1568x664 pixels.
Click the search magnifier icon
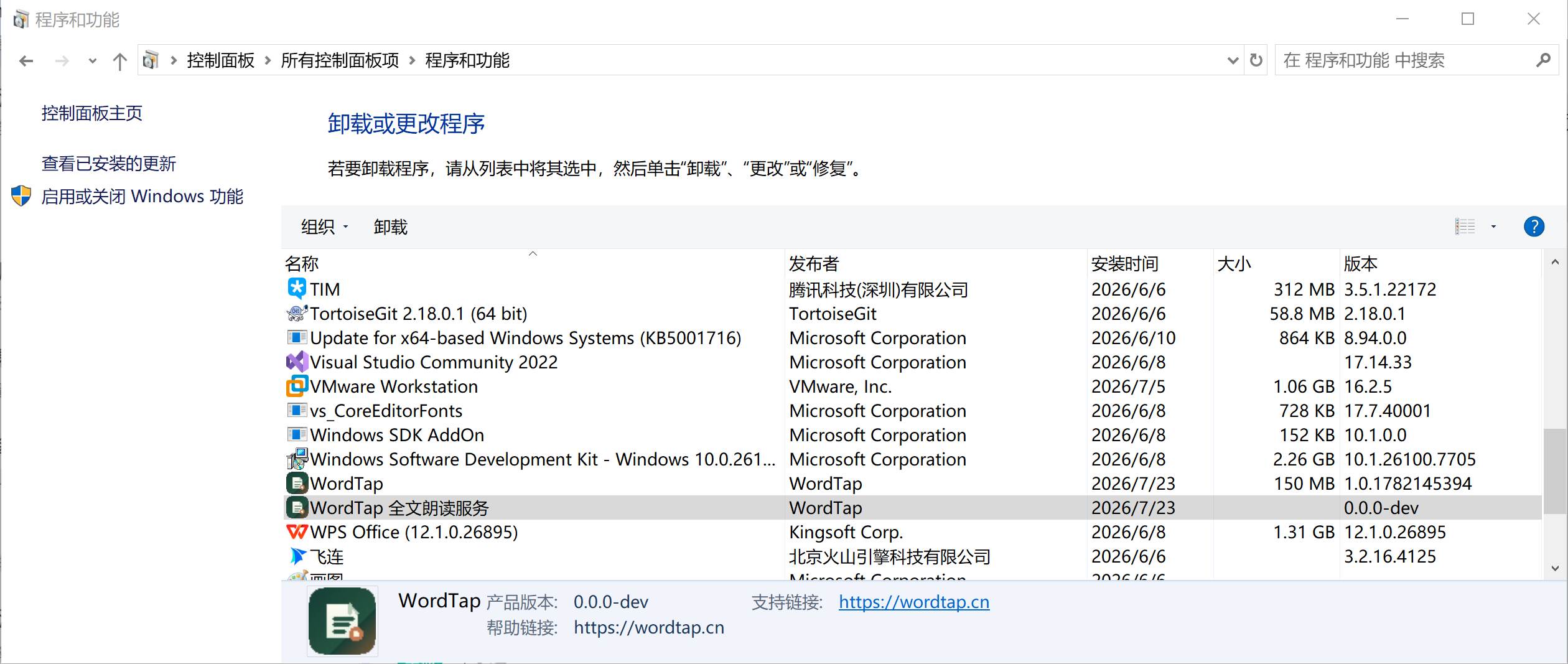1543,60
